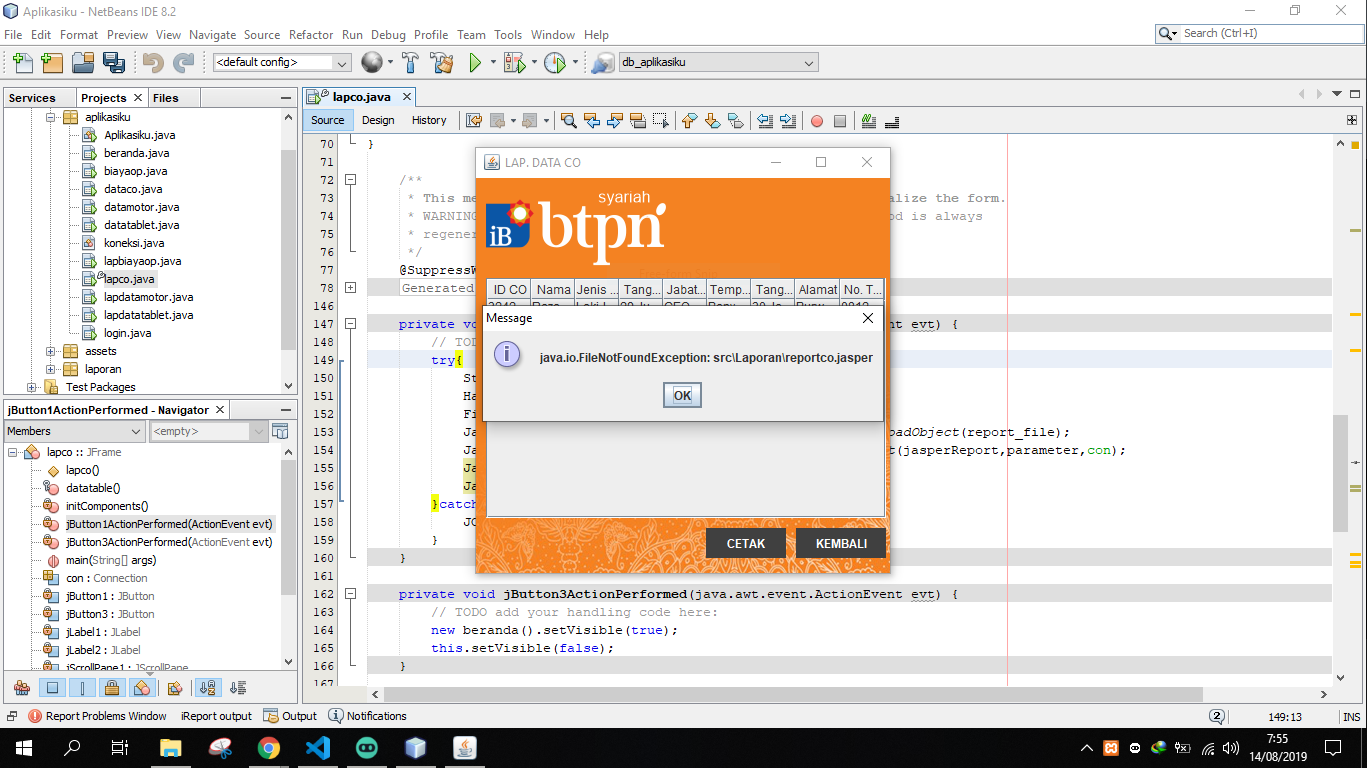Click the Last Edit icon in editor toolbar
1367x768 pixels.
[x=473, y=120]
